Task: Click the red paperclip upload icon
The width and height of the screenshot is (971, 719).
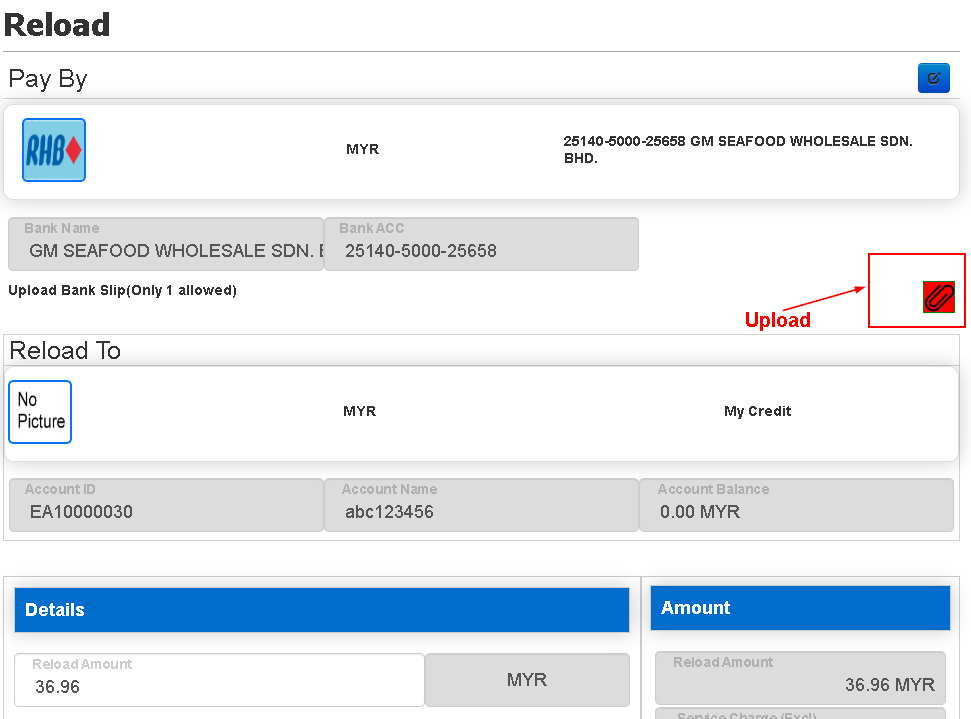Action: coord(938,297)
